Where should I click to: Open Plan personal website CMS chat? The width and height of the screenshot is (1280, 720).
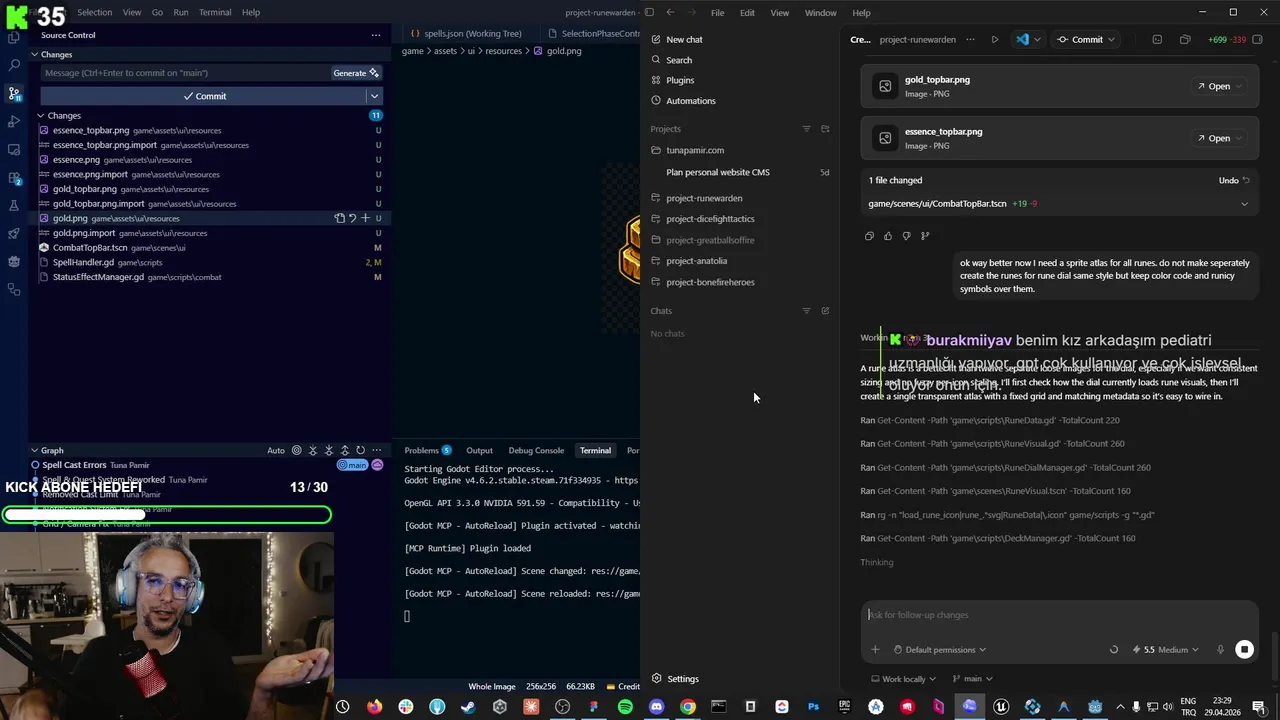718,172
